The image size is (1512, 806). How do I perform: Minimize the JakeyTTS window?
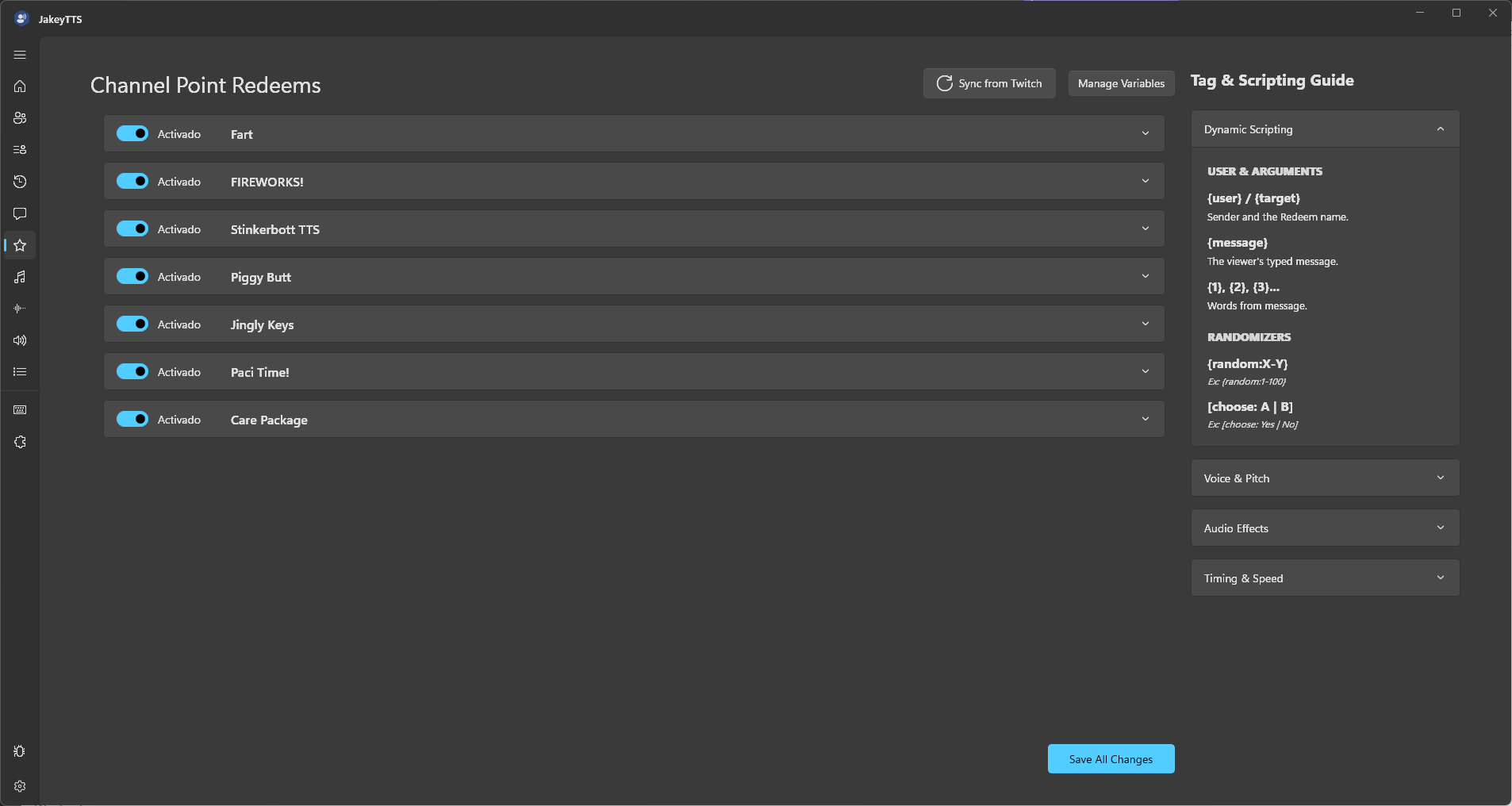point(1420,13)
